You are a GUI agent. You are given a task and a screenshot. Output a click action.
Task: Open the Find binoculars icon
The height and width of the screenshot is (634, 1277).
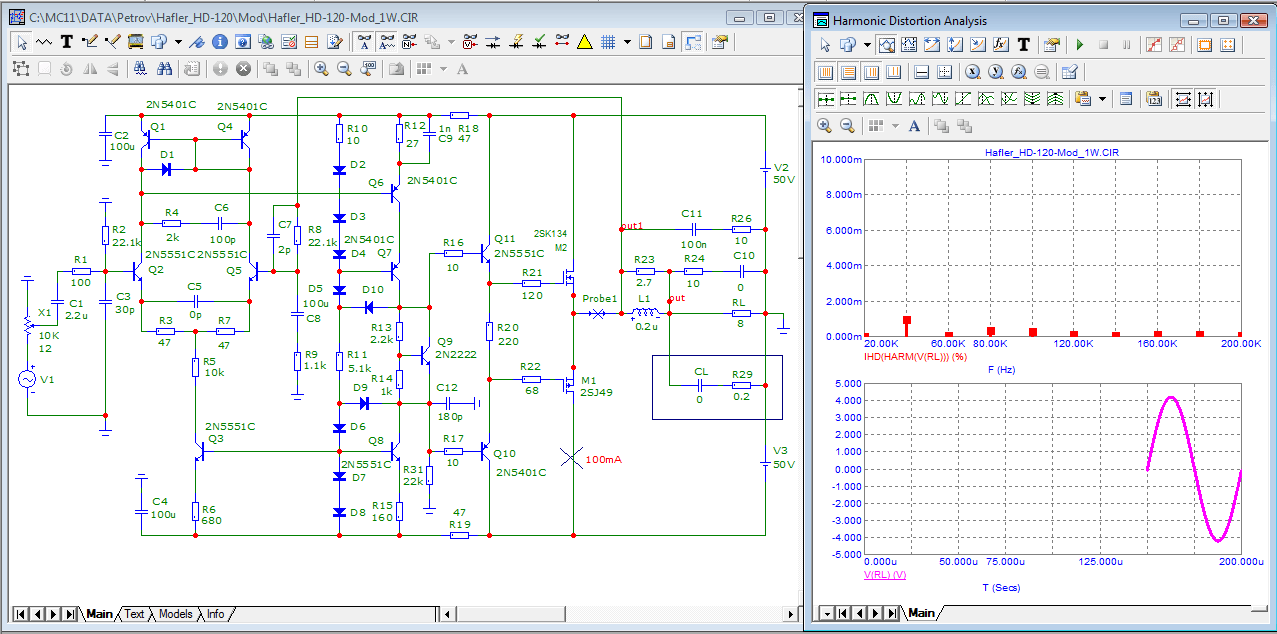[x=140, y=68]
